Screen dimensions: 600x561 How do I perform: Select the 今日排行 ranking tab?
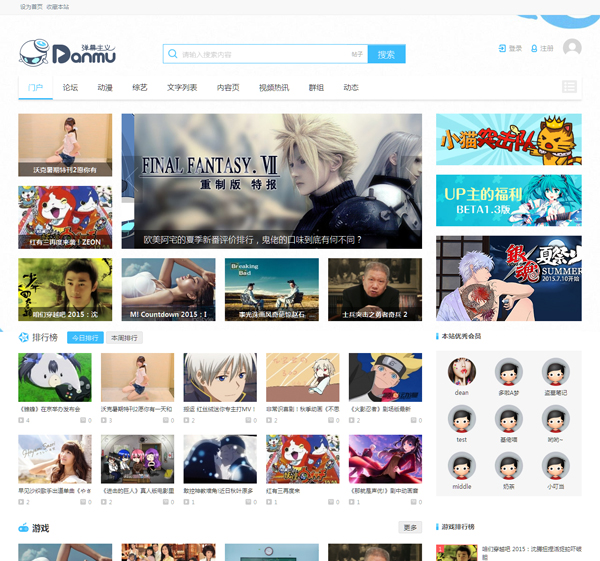[85, 338]
